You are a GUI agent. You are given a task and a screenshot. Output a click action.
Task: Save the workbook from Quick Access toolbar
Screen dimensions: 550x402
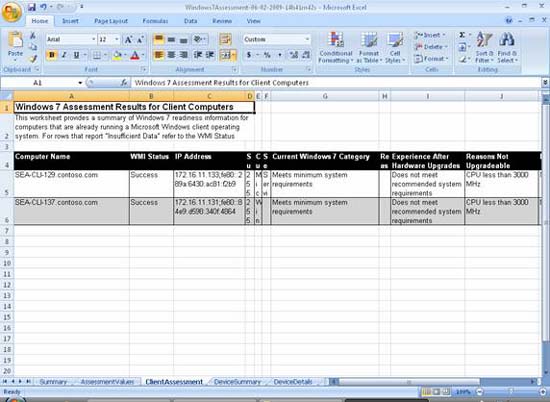pyautogui.click(x=32, y=7)
